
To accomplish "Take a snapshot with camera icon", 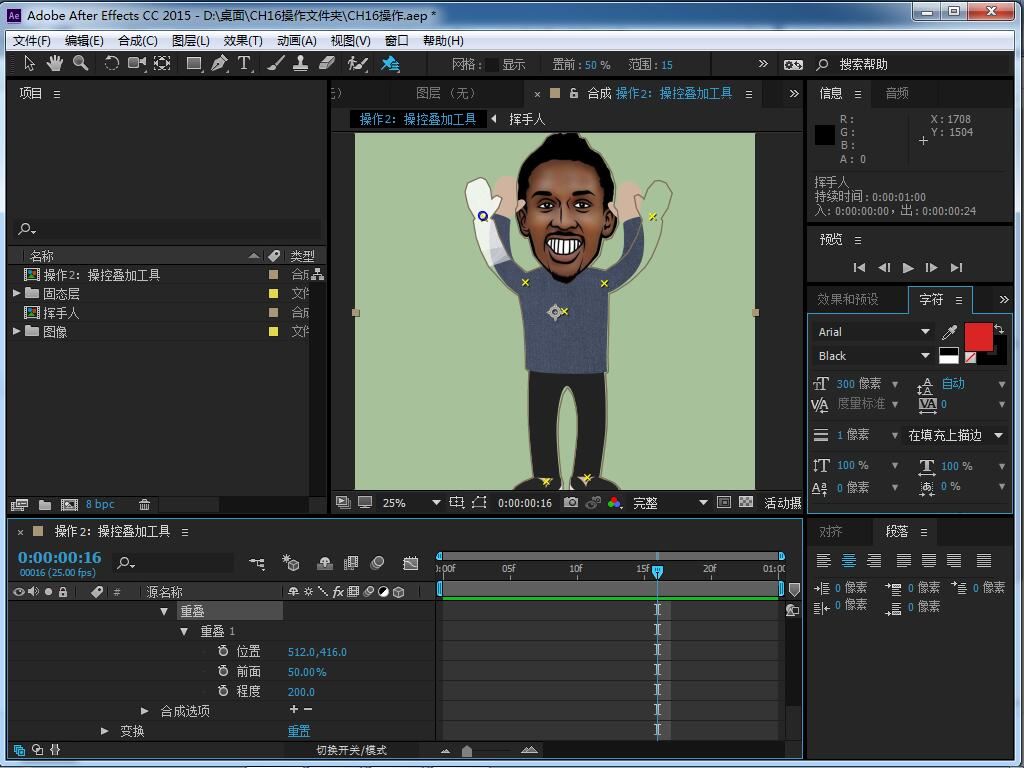I will click(x=570, y=503).
